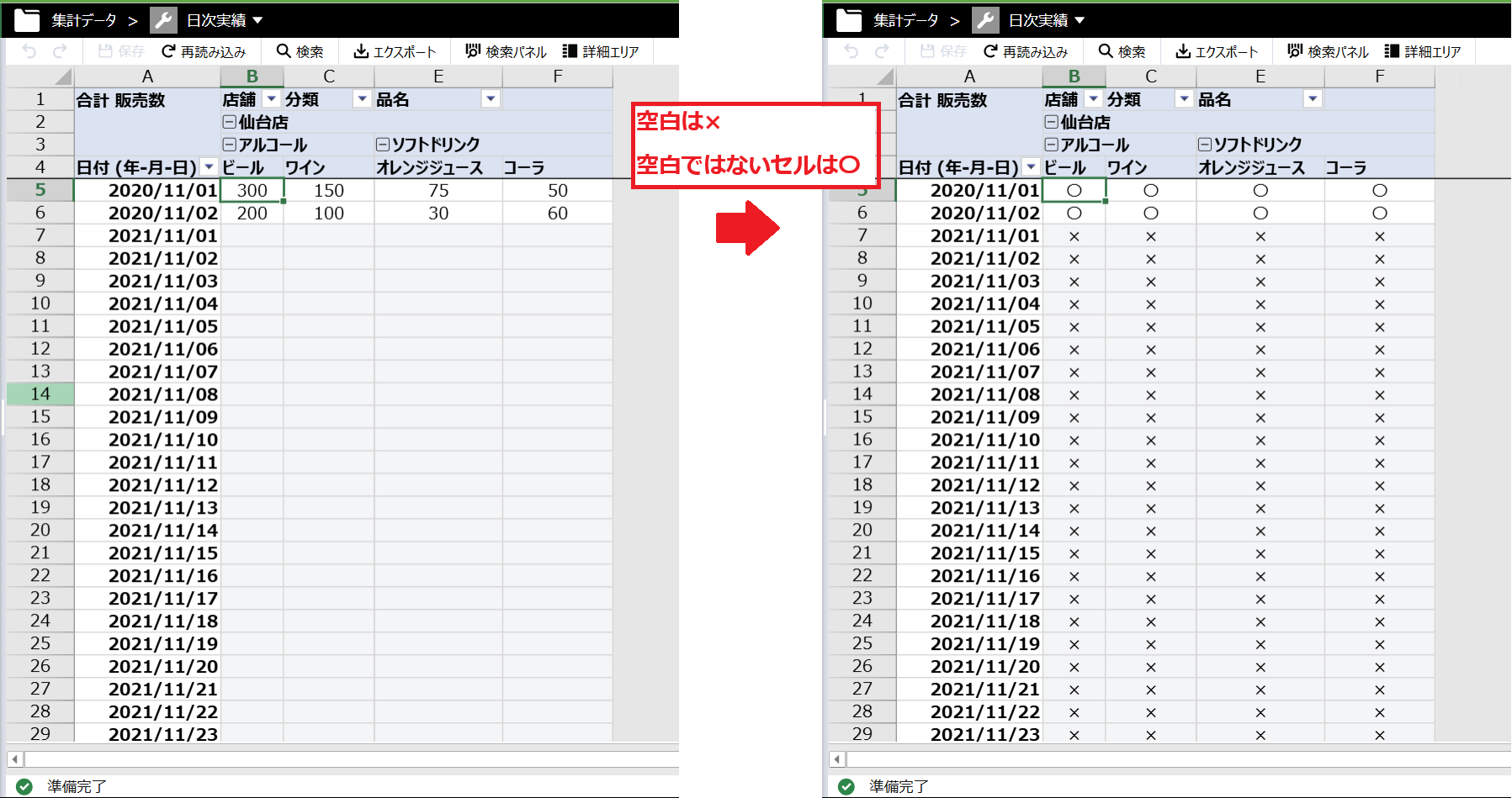
Task: Collapse the アルコール group in right window
Action: [1051, 145]
